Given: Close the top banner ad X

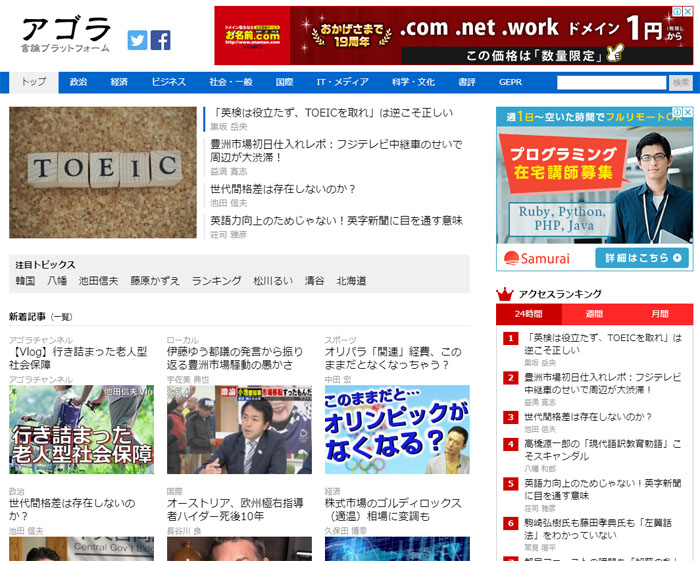Looking at the screenshot, I should pyautogui.click(x=688, y=11).
